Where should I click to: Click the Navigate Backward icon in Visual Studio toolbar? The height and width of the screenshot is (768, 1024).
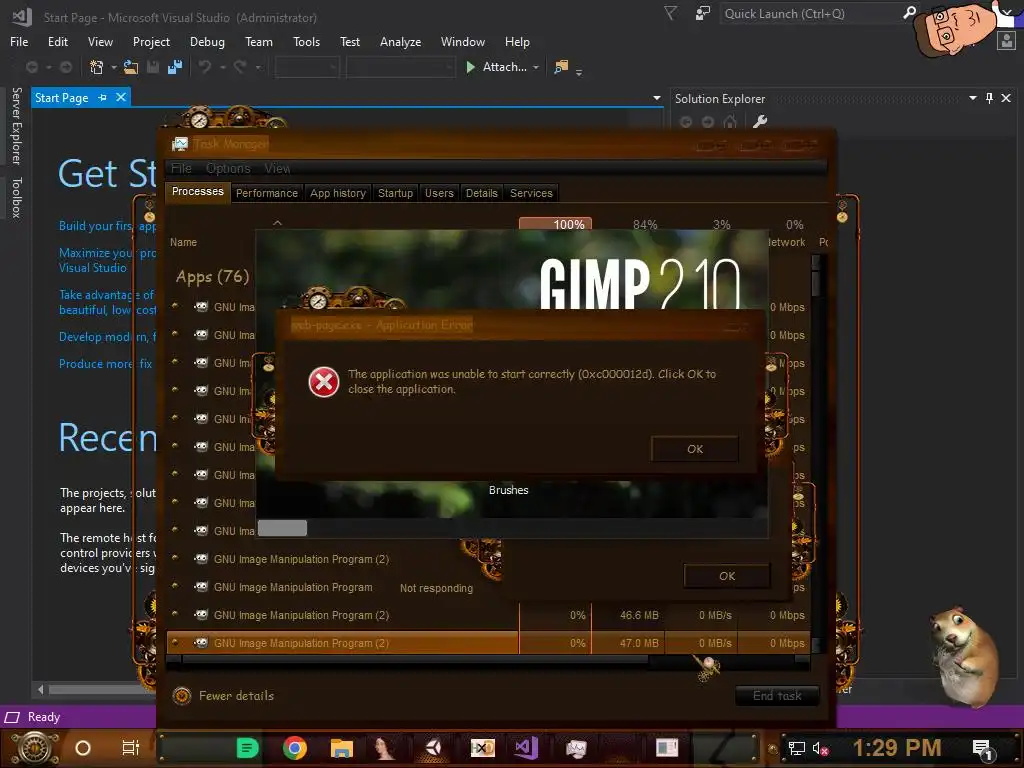pyautogui.click(x=31, y=67)
